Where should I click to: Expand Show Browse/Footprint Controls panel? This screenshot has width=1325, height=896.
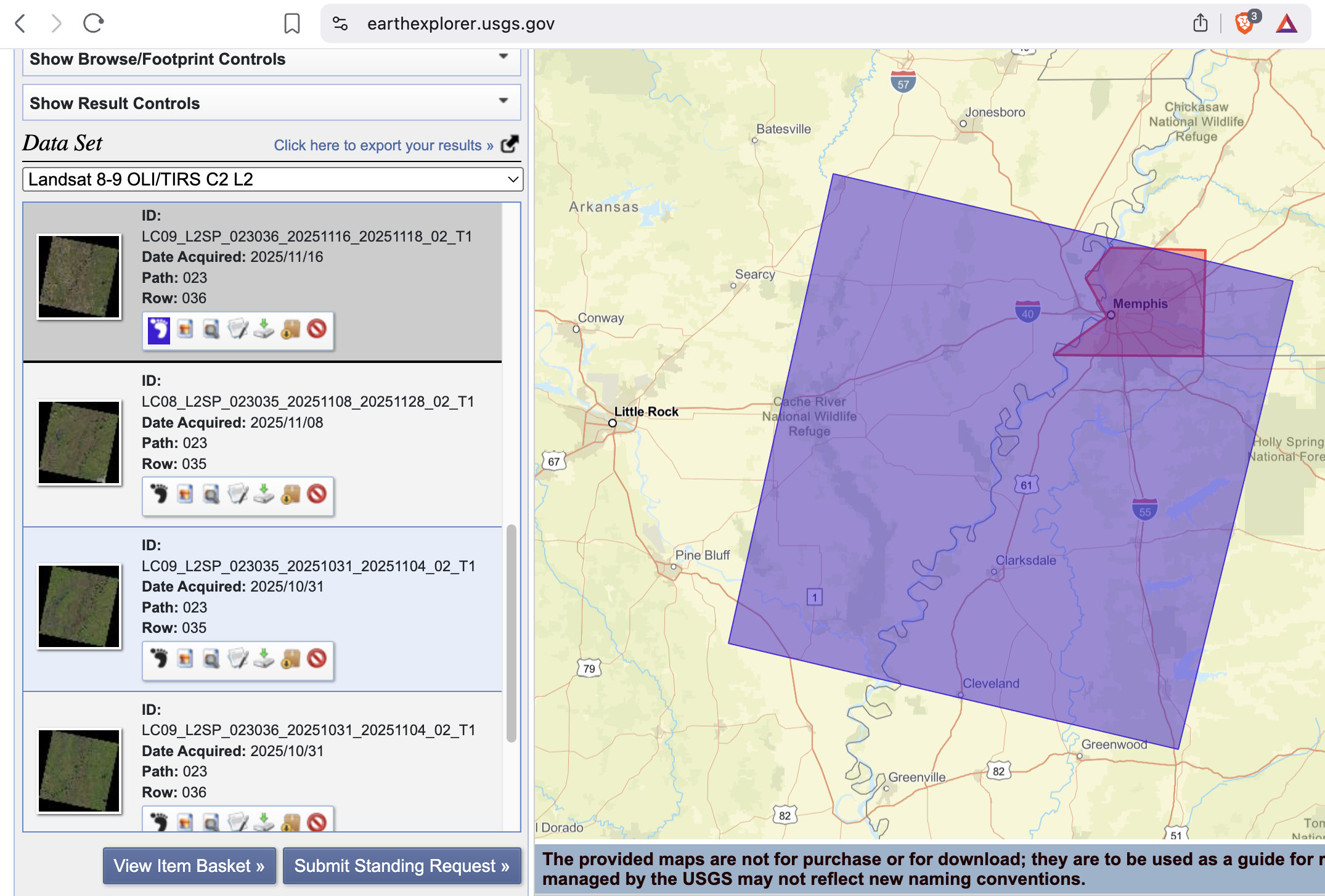coord(271,59)
